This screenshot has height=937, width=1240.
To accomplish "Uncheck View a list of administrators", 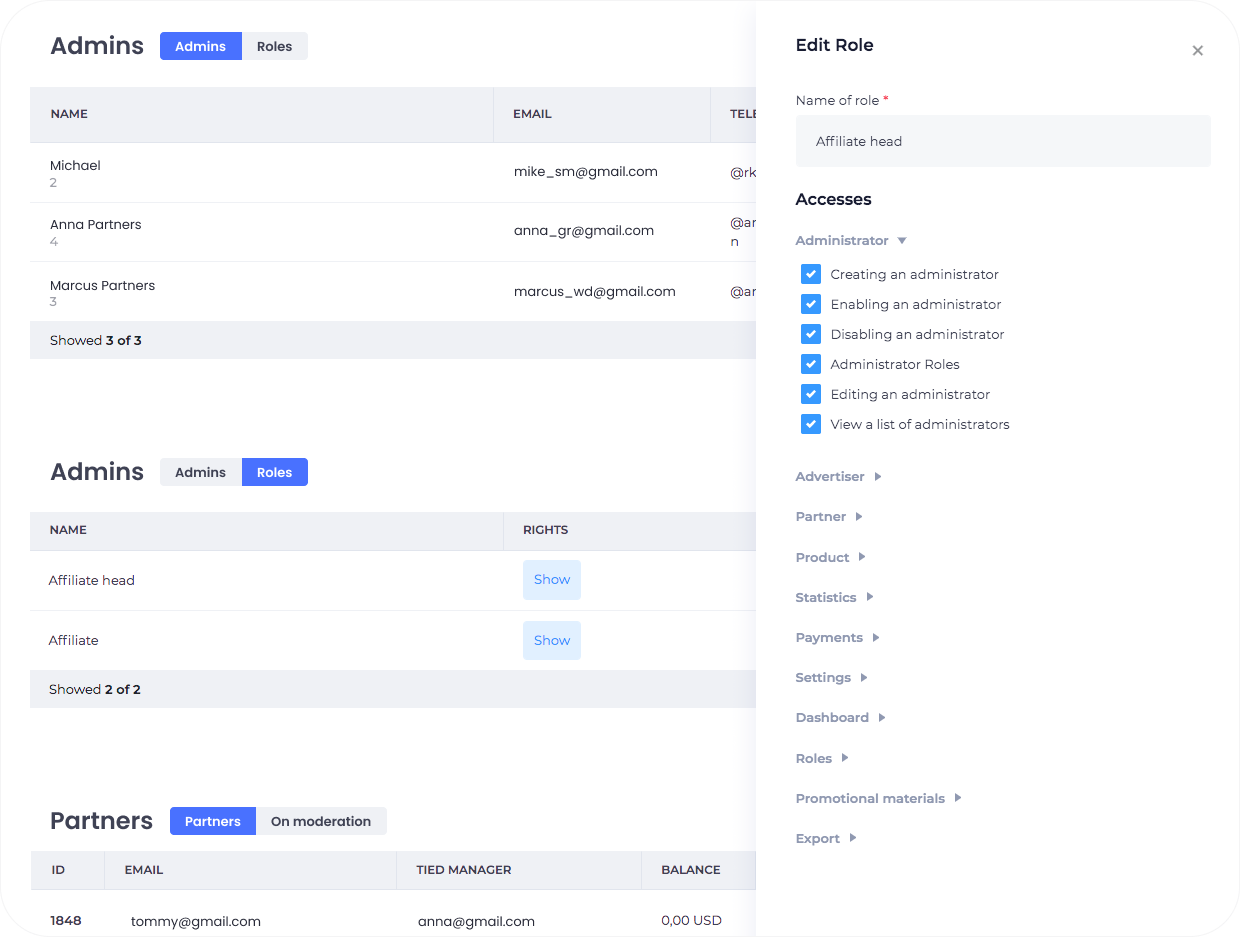I will (811, 424).
